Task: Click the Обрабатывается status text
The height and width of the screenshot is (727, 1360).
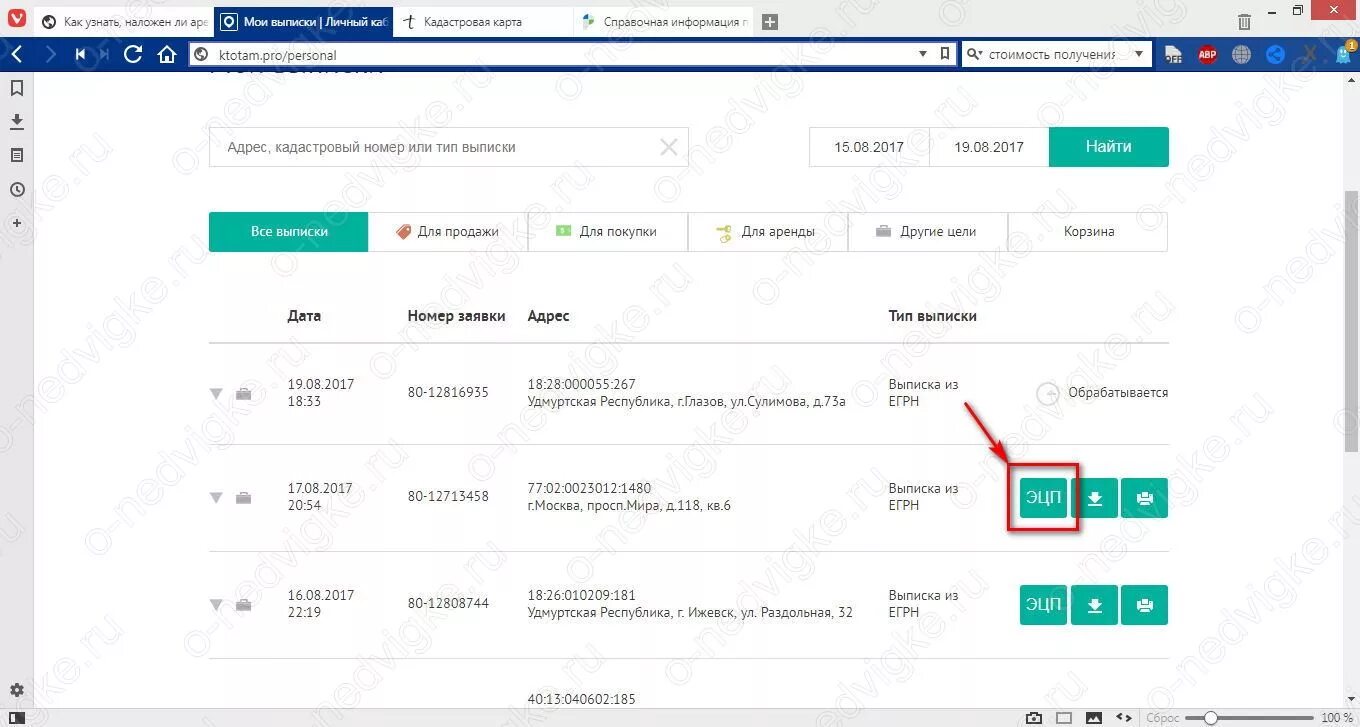Action: pos(1117,393)
